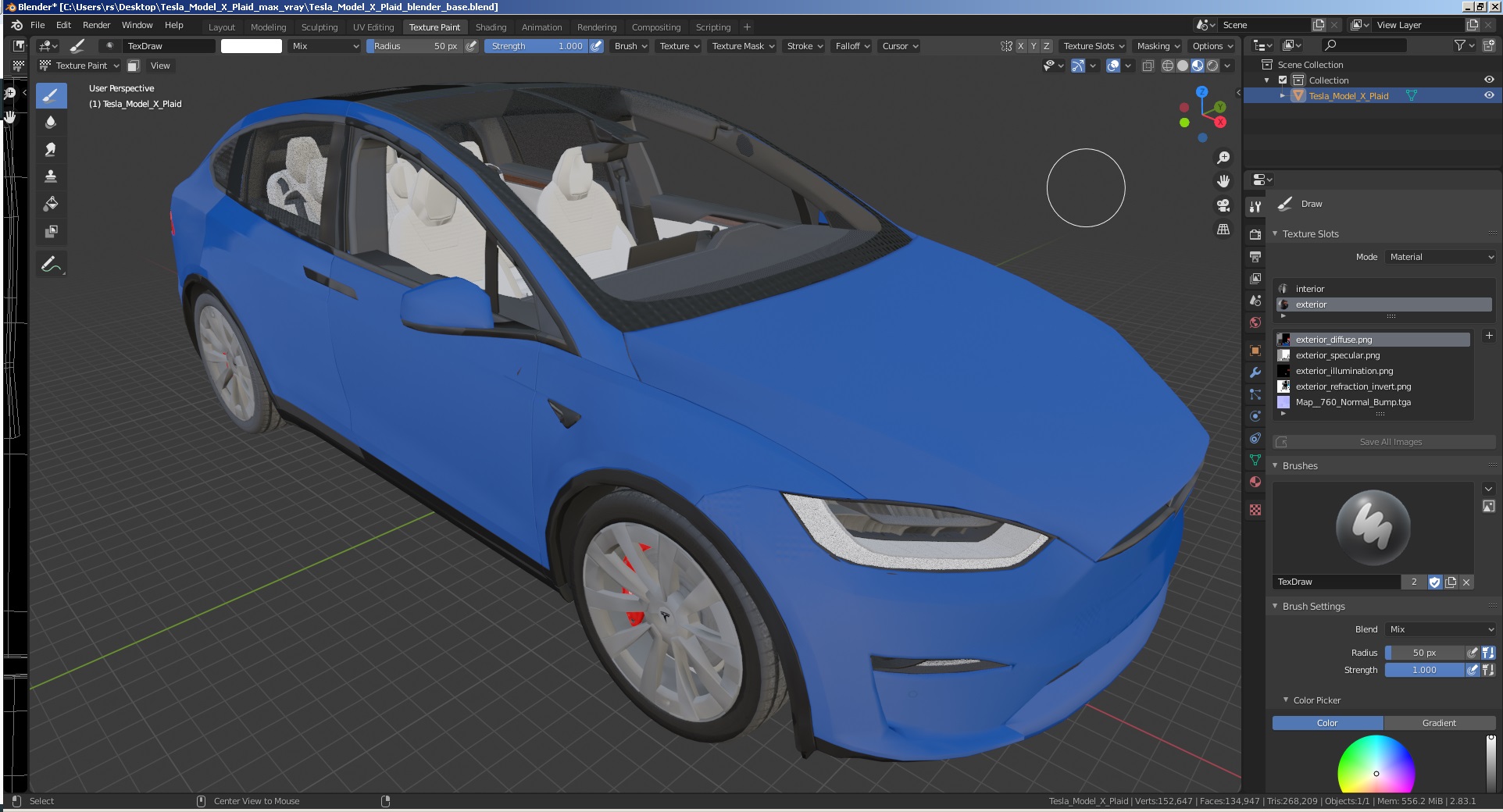
Task: Click brush color swatch in header
Action: (252, 46)
